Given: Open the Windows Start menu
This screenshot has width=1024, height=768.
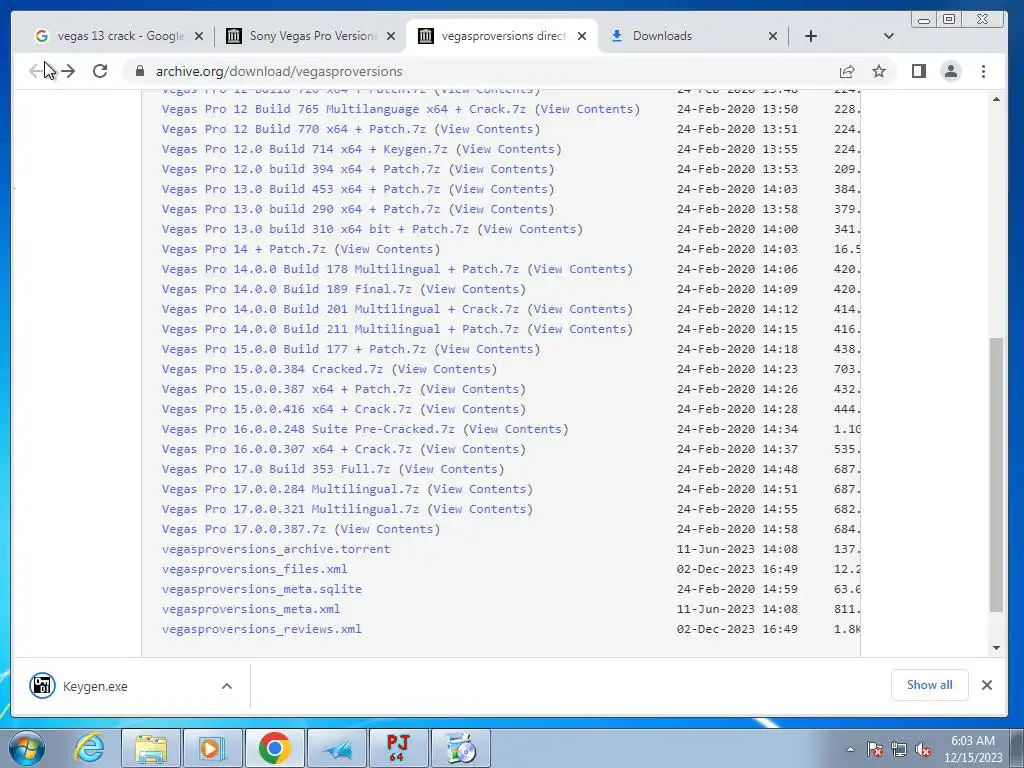Looking at the screenshot, I should click(x=26, y=748).
